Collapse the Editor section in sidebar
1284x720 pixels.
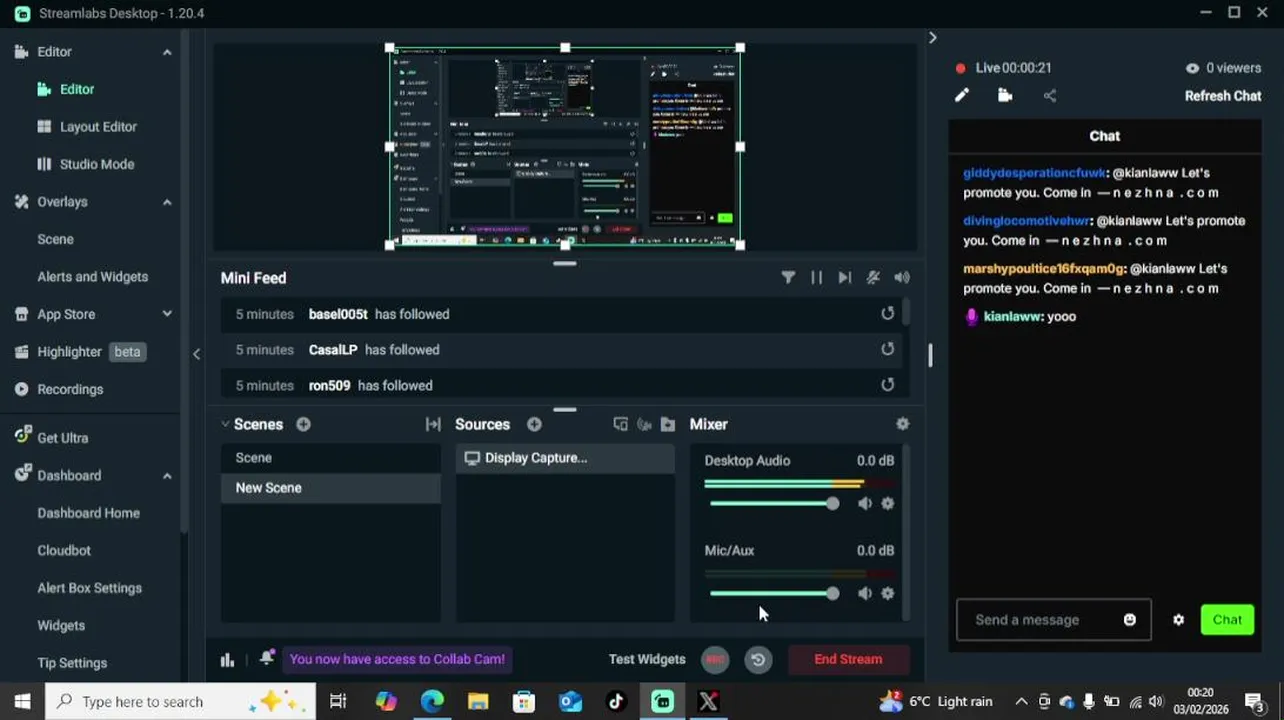pyautogui.click(x=167, y=52)
